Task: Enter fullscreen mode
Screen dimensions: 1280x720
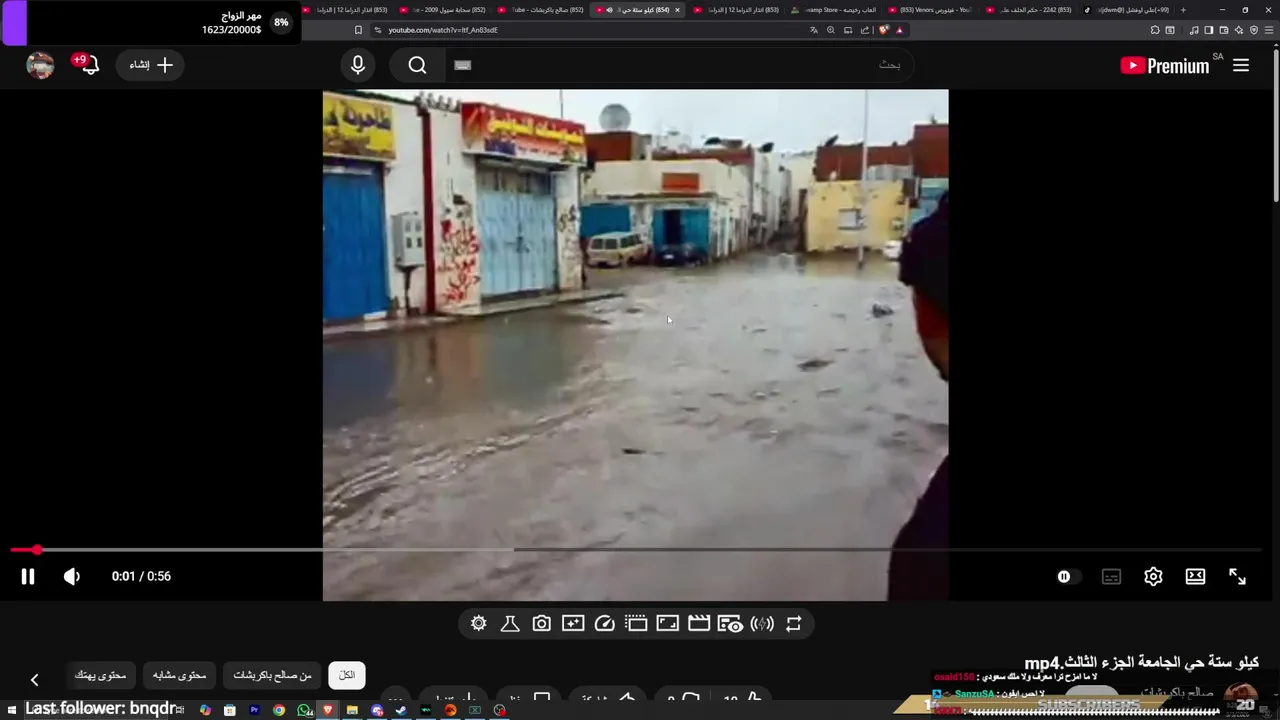Action: click(1237, 576)
